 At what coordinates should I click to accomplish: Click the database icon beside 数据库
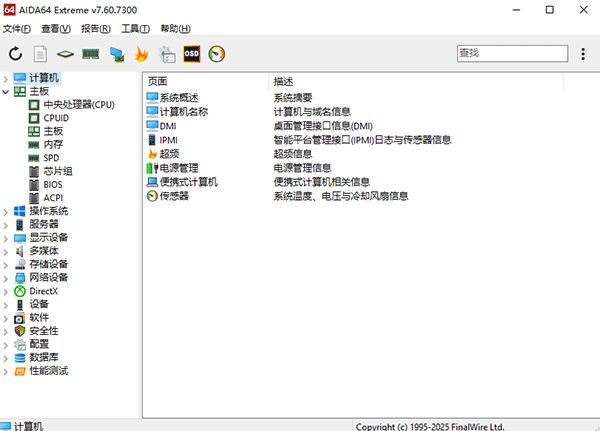click(20, 358)
